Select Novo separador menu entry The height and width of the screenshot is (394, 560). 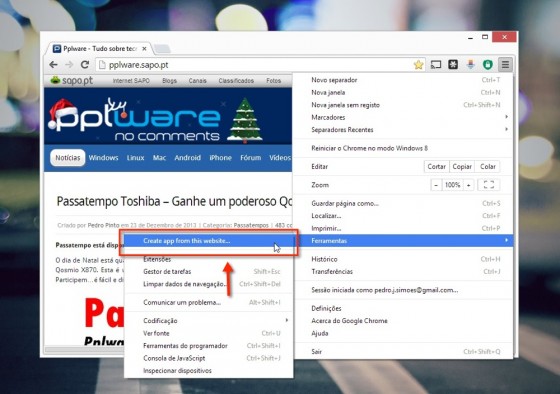403,80
